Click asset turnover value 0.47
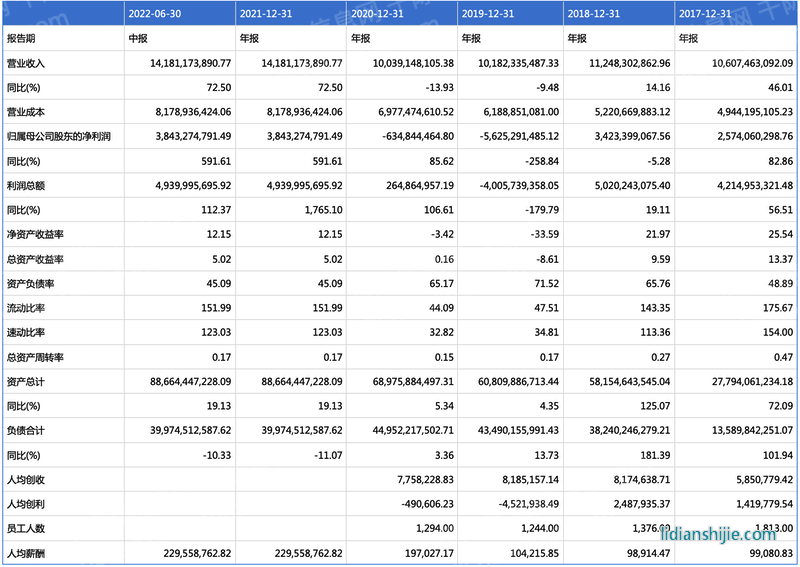The height and width of the screenshot is (567, 800). click(x=783, y=357)
